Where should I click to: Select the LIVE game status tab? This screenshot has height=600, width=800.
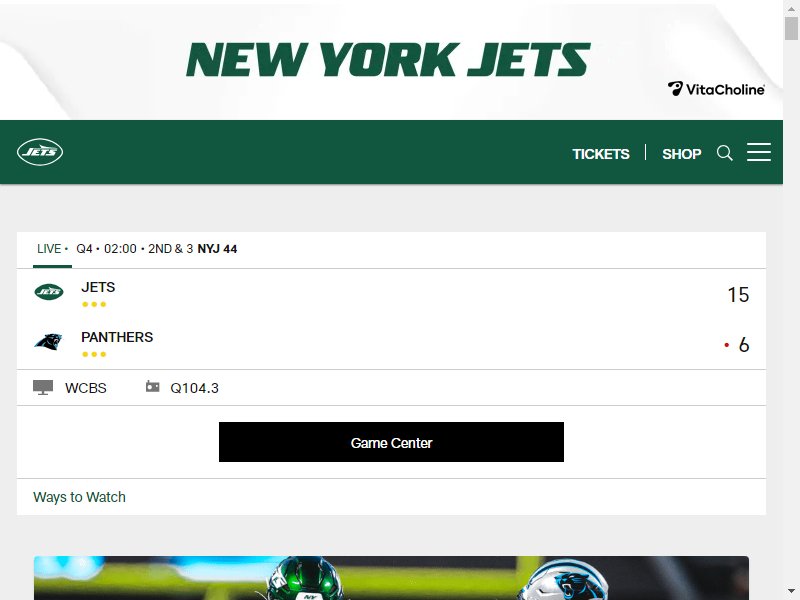[x=52, y=249]
